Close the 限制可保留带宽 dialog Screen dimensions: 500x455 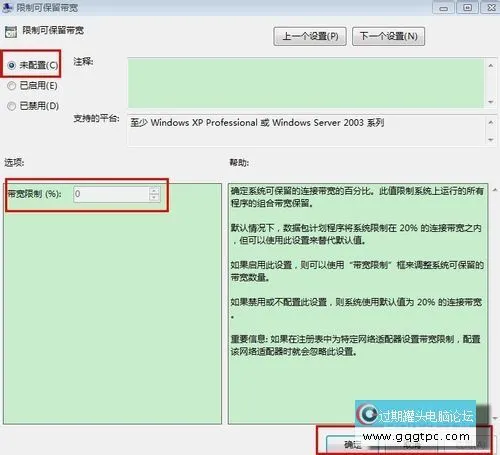click(491, 8)
